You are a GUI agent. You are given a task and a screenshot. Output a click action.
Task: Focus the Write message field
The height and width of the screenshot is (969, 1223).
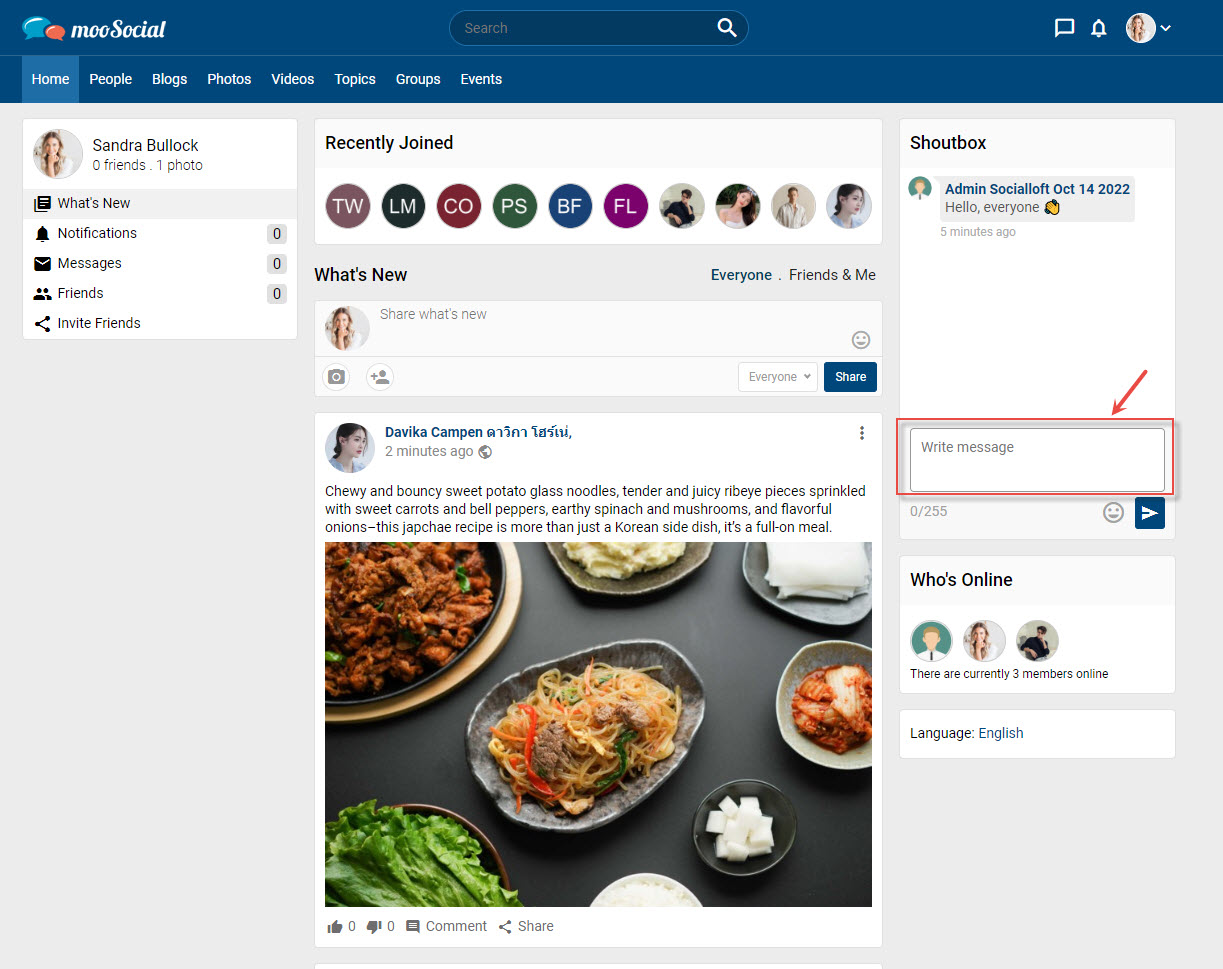point(1037,460)
